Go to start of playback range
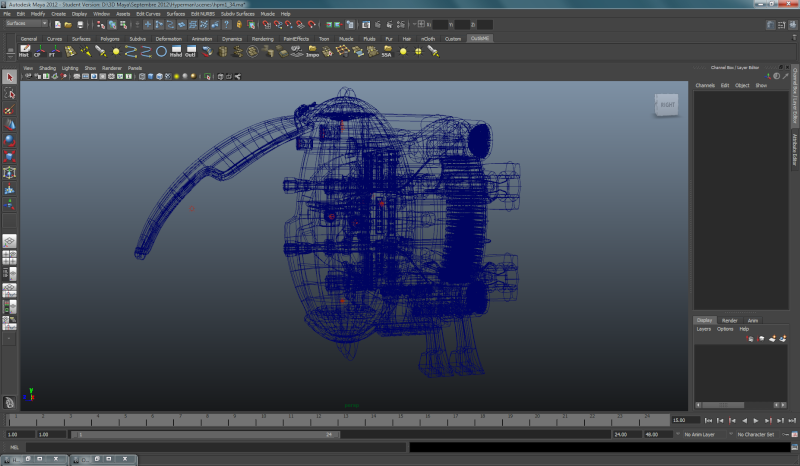 pyautogui.click(x=708, y=421)
